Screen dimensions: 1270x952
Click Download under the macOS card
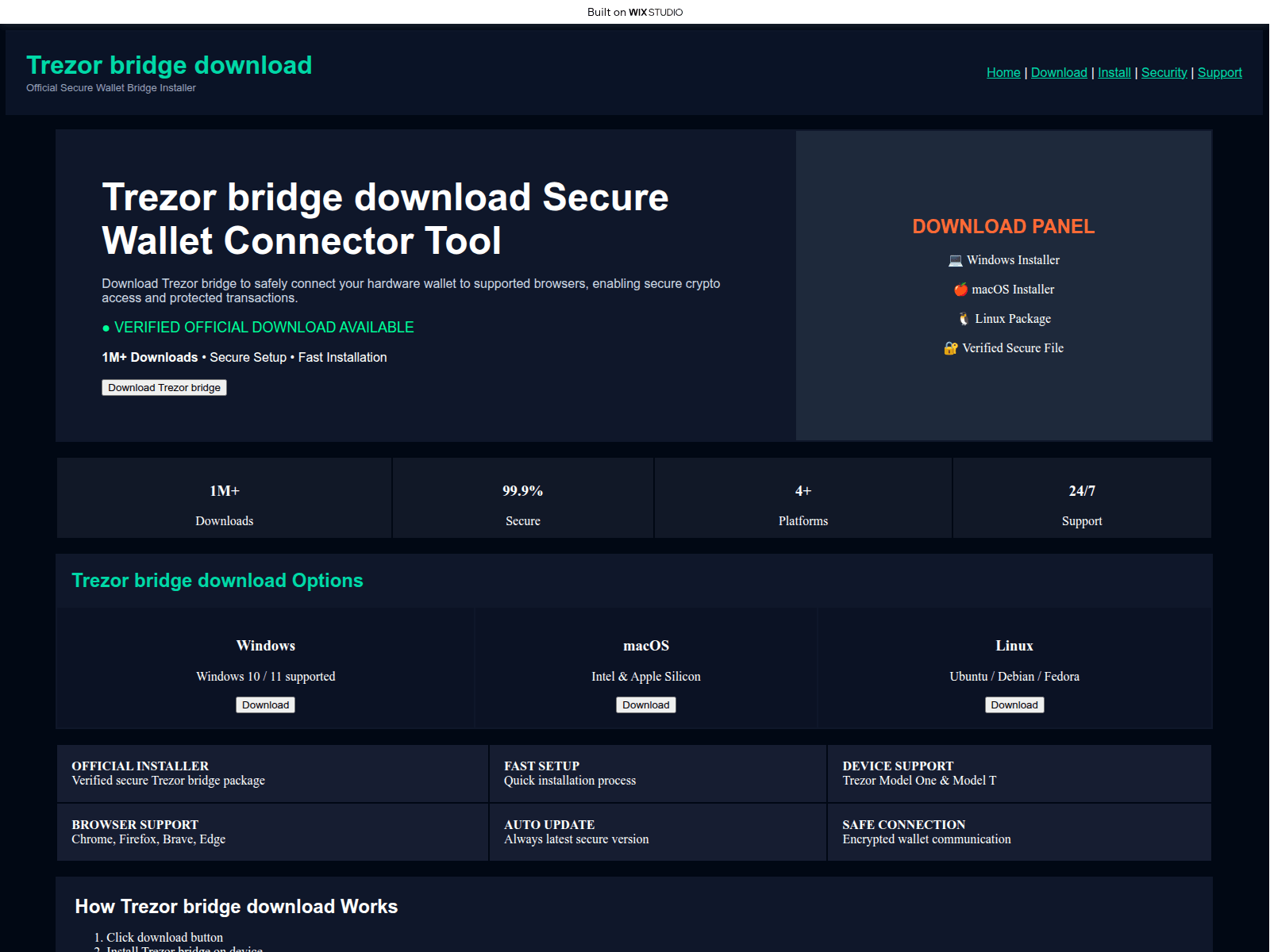(x=646, y=704)
